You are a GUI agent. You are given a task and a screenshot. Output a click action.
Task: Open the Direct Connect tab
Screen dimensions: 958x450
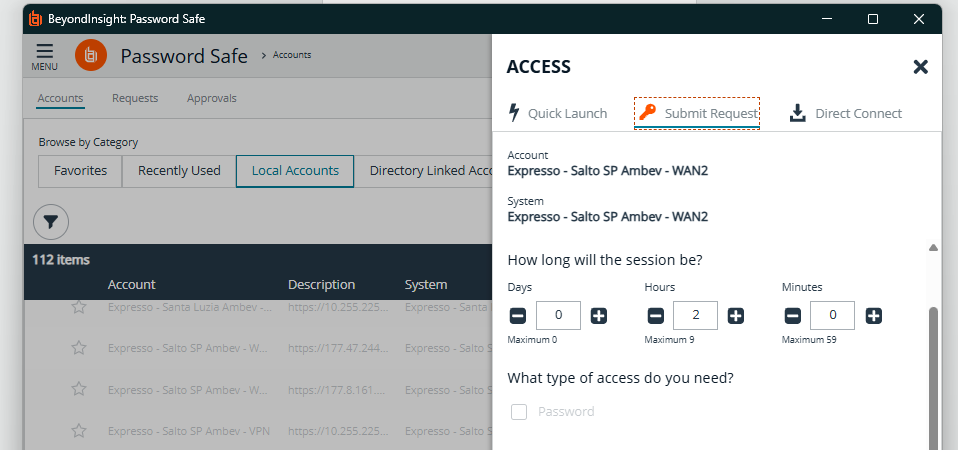(846, 114)
